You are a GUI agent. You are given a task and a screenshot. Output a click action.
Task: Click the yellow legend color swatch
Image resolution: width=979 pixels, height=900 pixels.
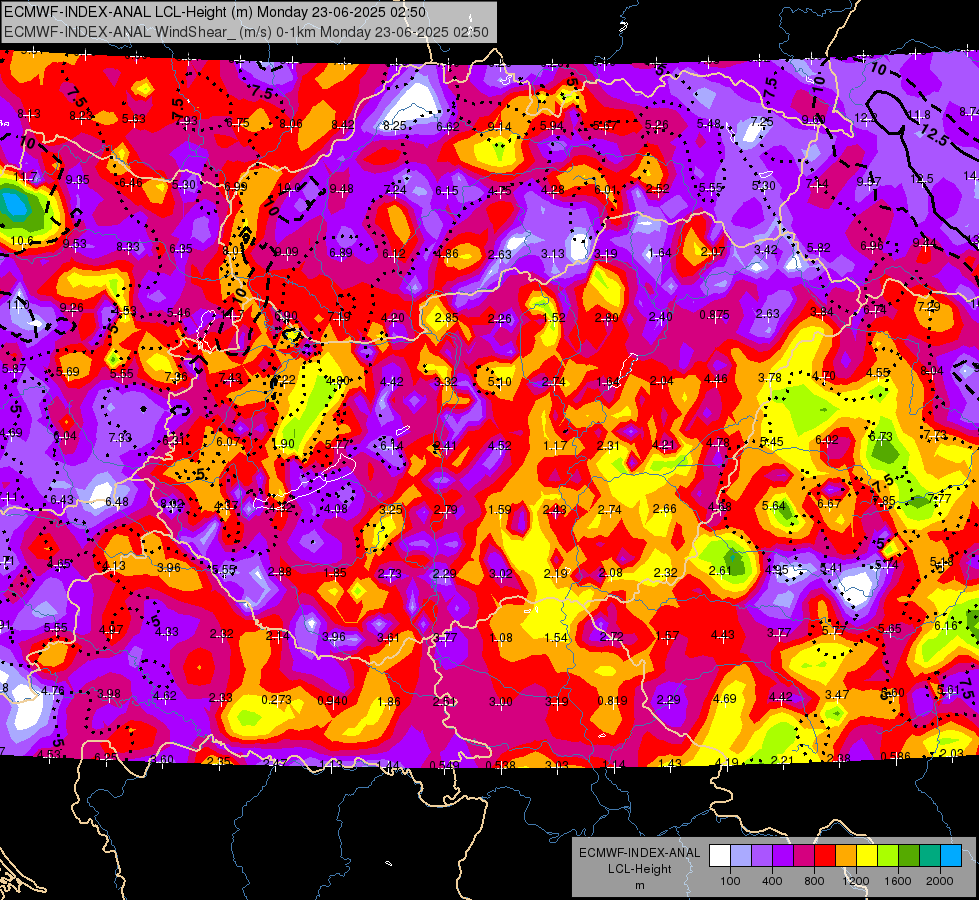(x=867, y=856)
